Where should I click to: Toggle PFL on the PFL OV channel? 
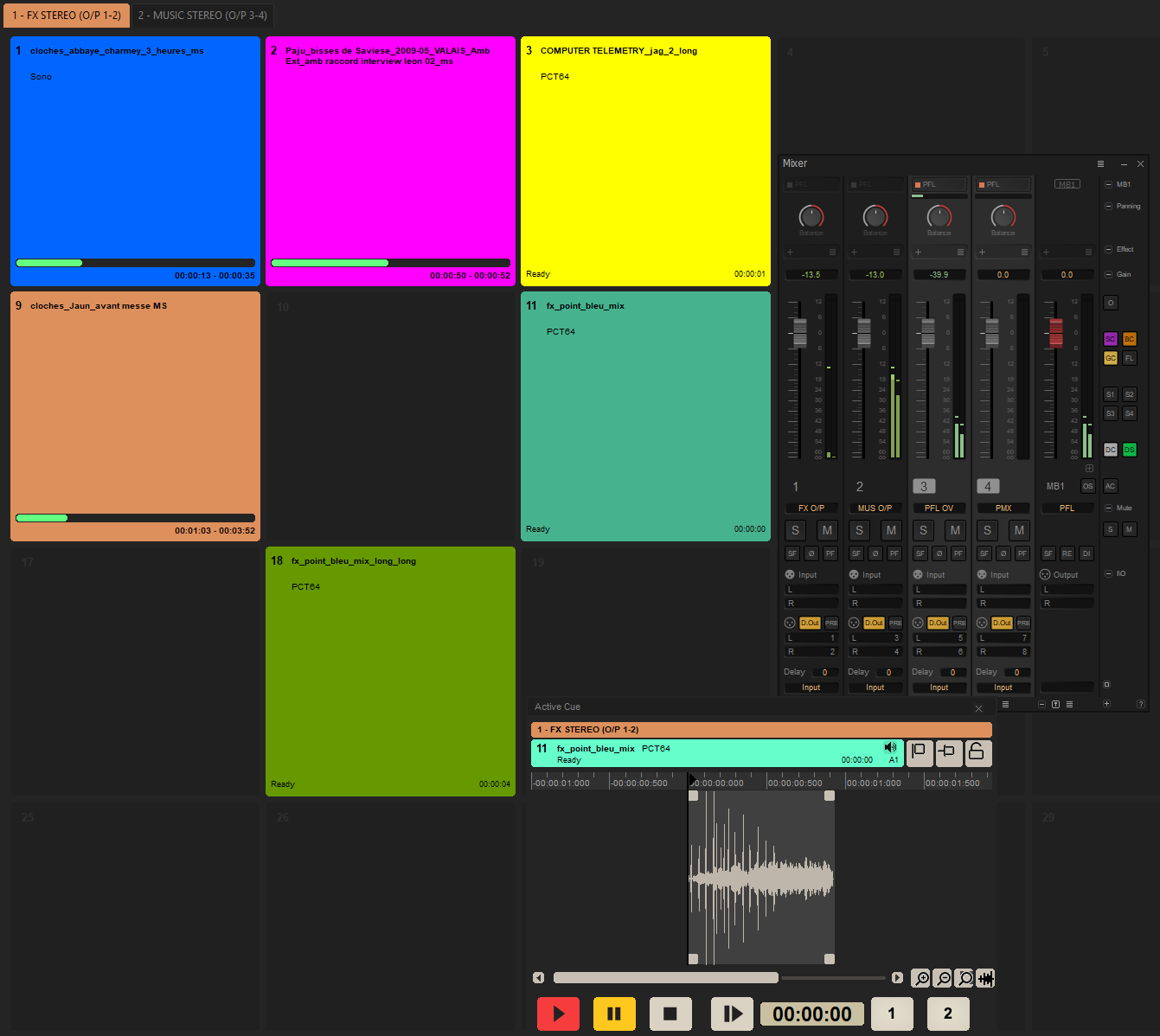click(939, 184)
